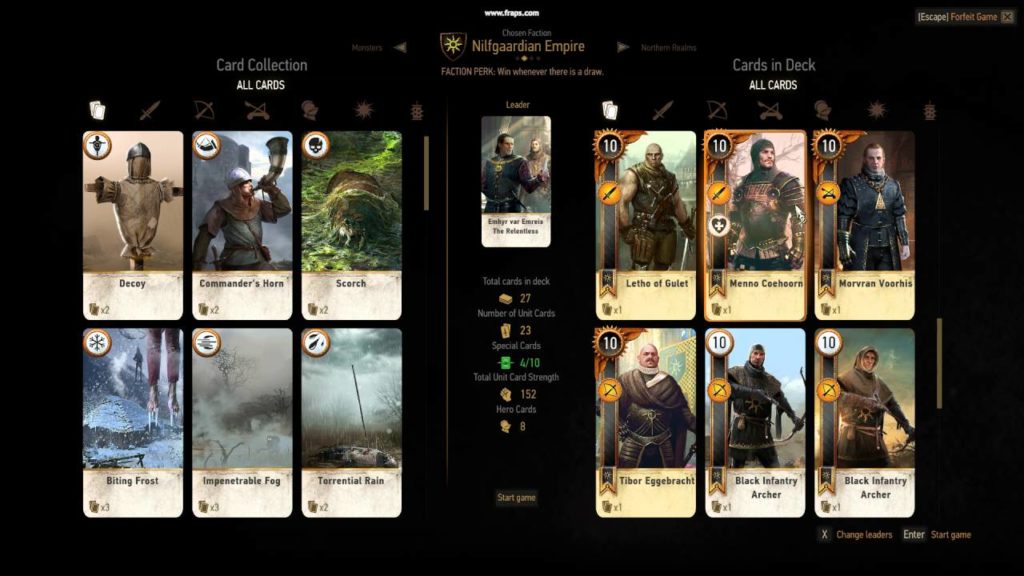Image resolution: width=1024 pixels, height=576 pixels.
Task: Switch to previous faction with left arrow
Action: point(400,47)
